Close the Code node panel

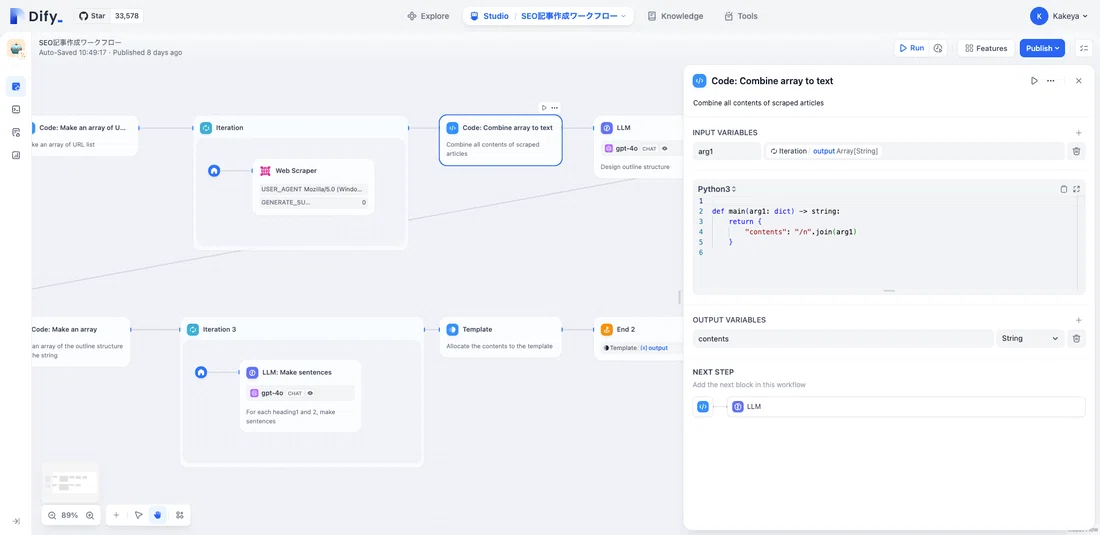[x=1079, y=81]
